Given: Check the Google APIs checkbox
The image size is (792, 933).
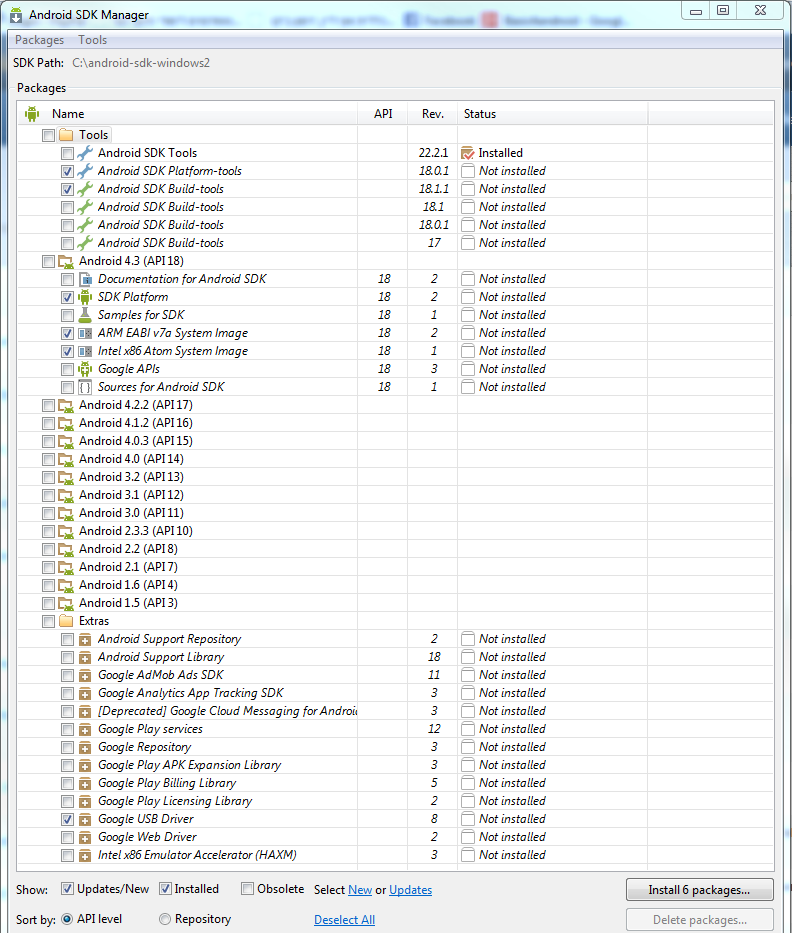Looking at the screenshot, I should click(x=67, y=370).
